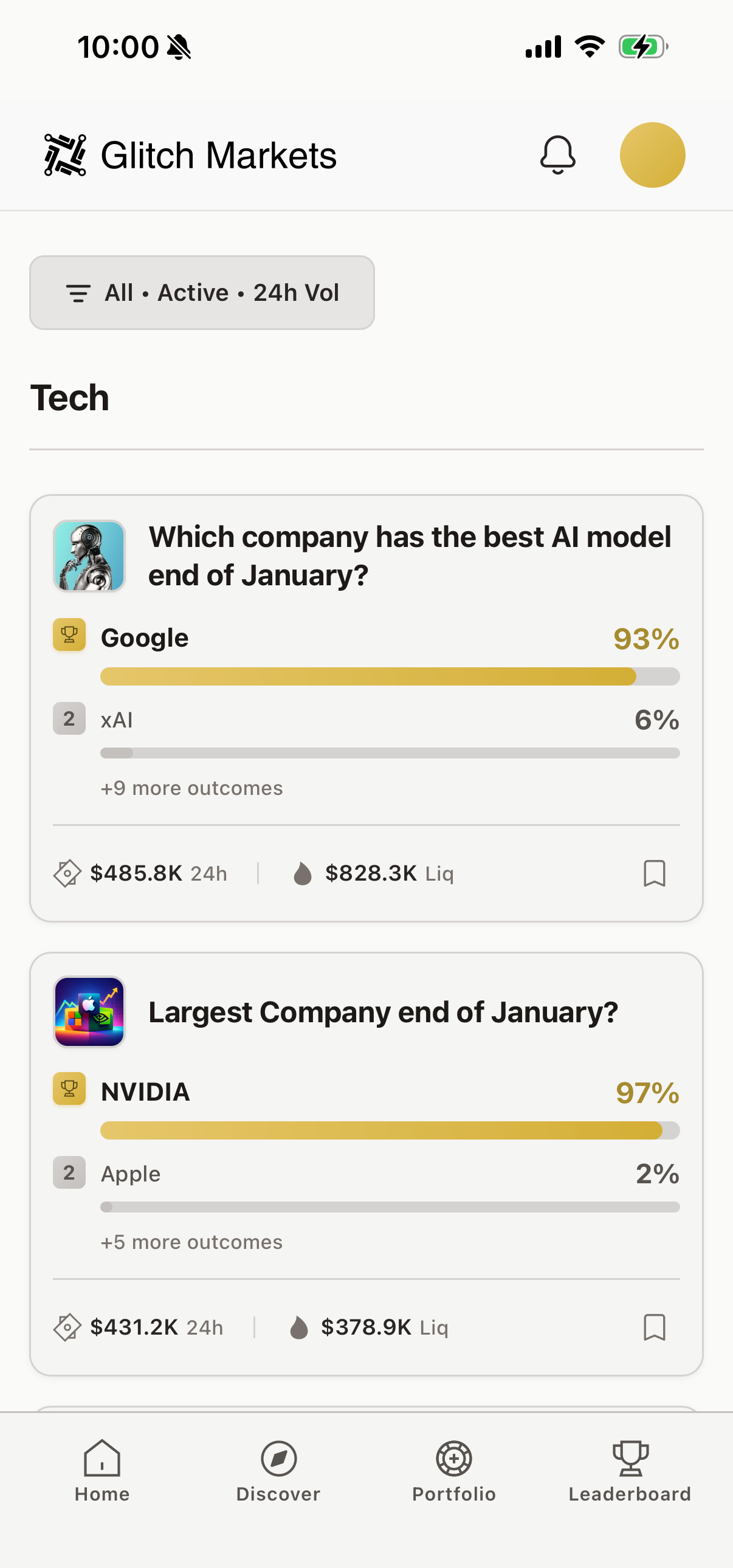Open the filter icon in the filter pill

[78, 293]
